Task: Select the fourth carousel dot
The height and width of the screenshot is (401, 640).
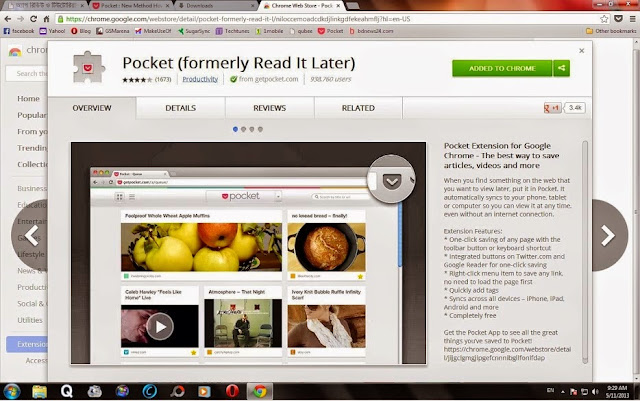Action: (260, 129)
